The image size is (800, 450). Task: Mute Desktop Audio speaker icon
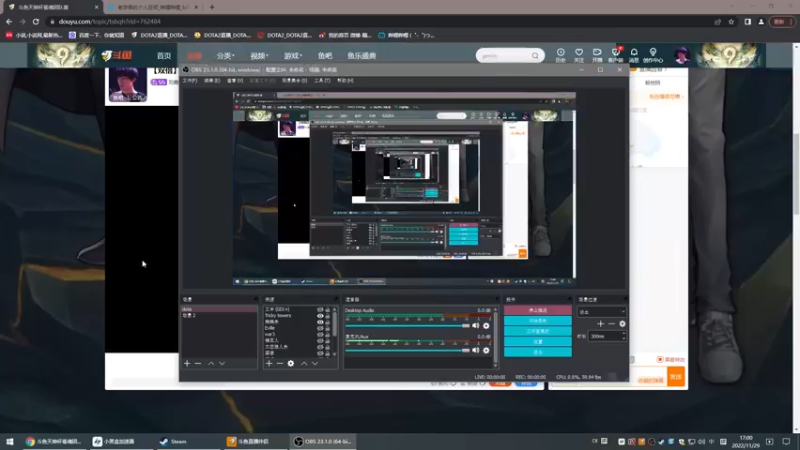tap(476, 326)
